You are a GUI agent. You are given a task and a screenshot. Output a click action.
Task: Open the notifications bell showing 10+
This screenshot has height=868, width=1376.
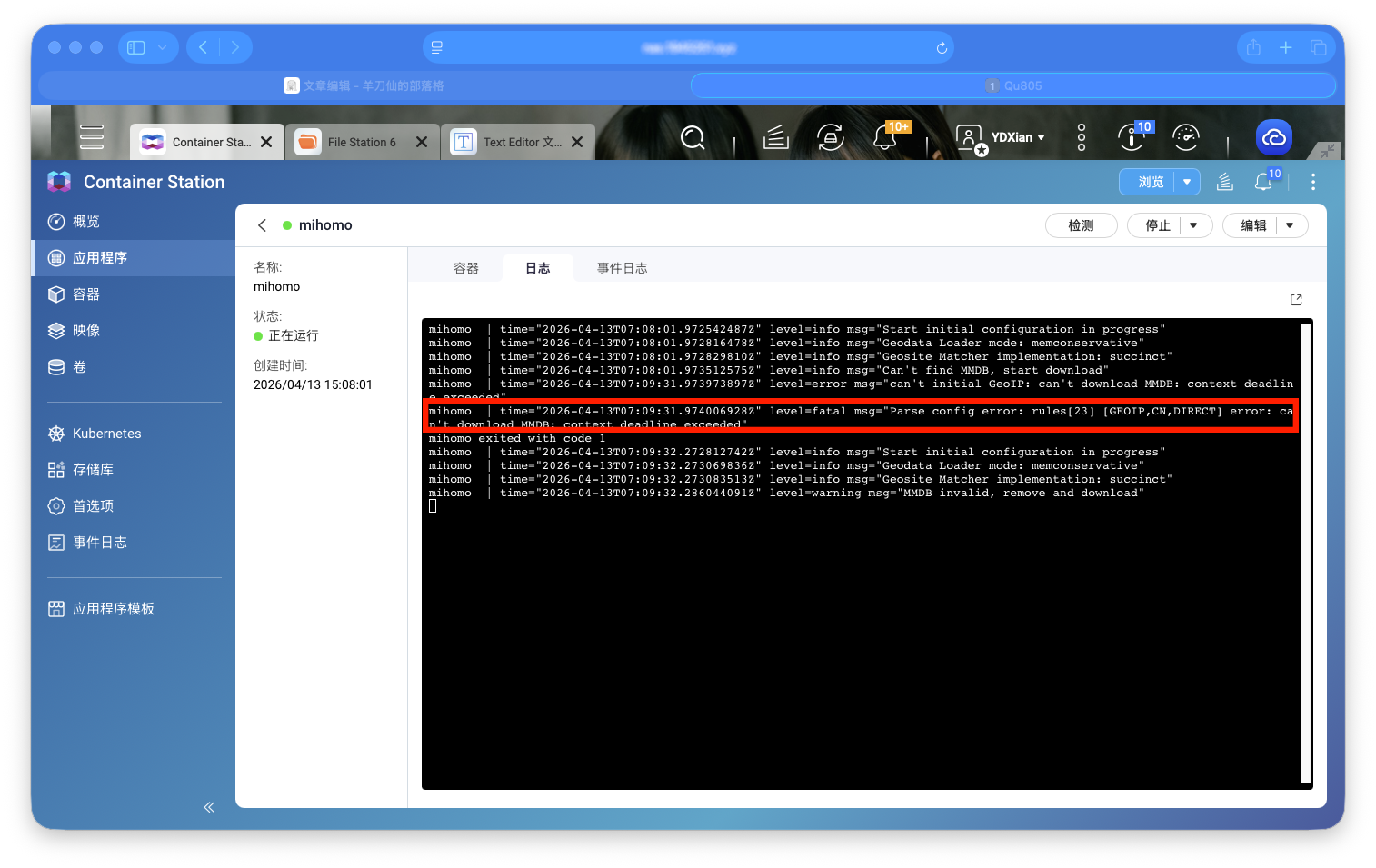pyautogui.click(x=885, y=137)
